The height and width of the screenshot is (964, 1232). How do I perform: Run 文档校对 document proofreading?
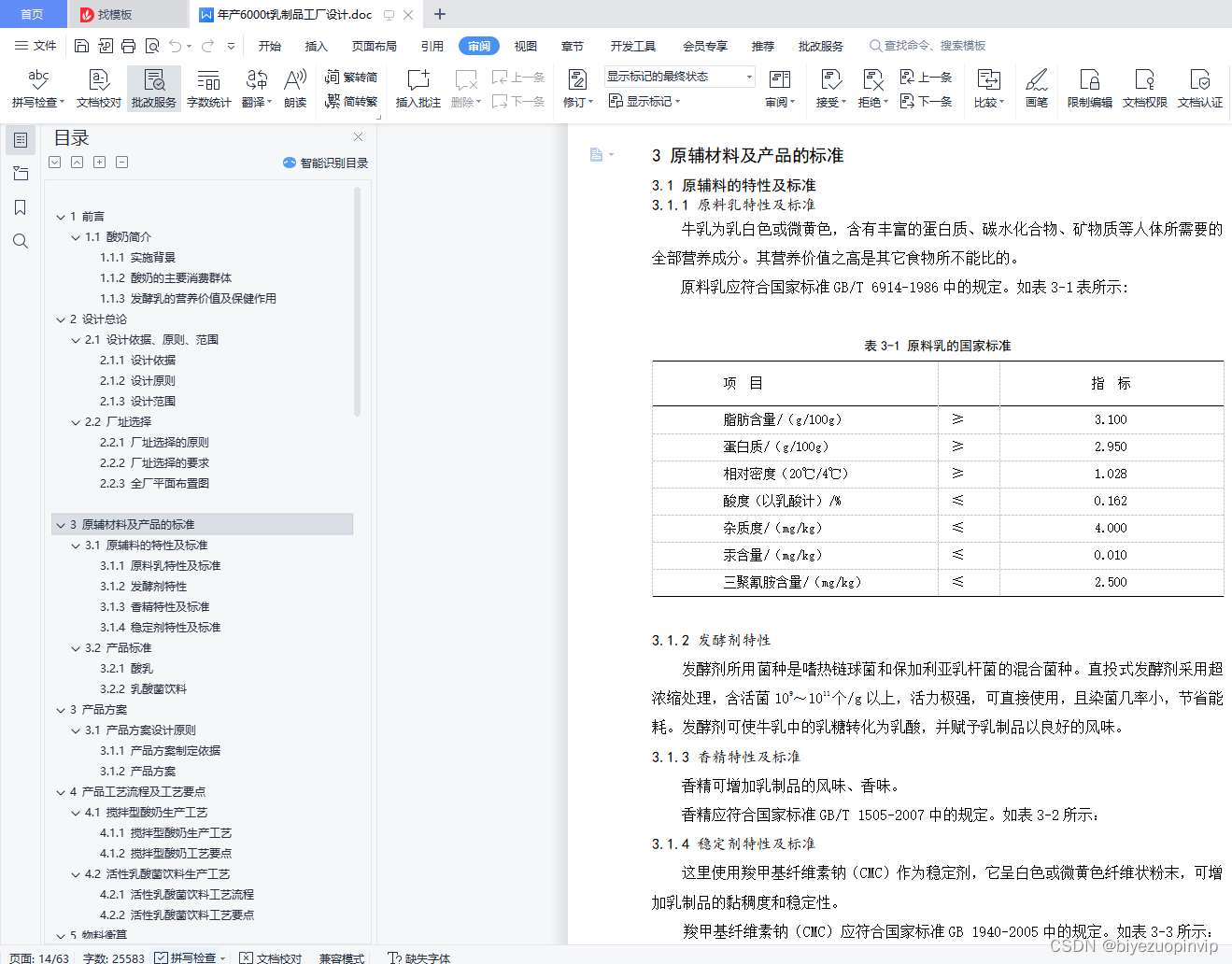point(99,89)
